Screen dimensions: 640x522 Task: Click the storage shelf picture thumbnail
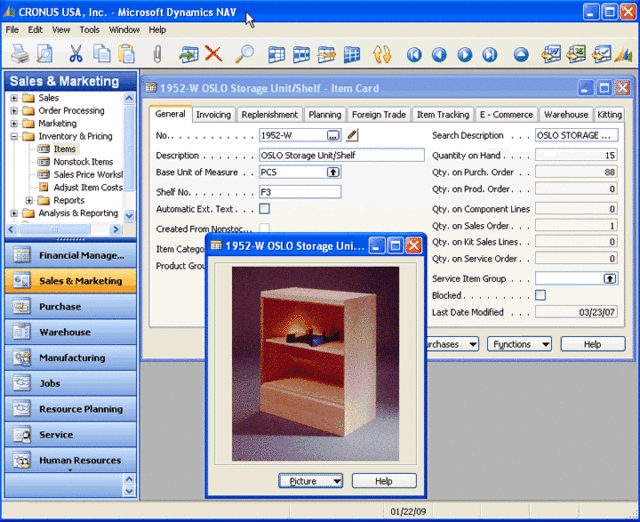315,364
